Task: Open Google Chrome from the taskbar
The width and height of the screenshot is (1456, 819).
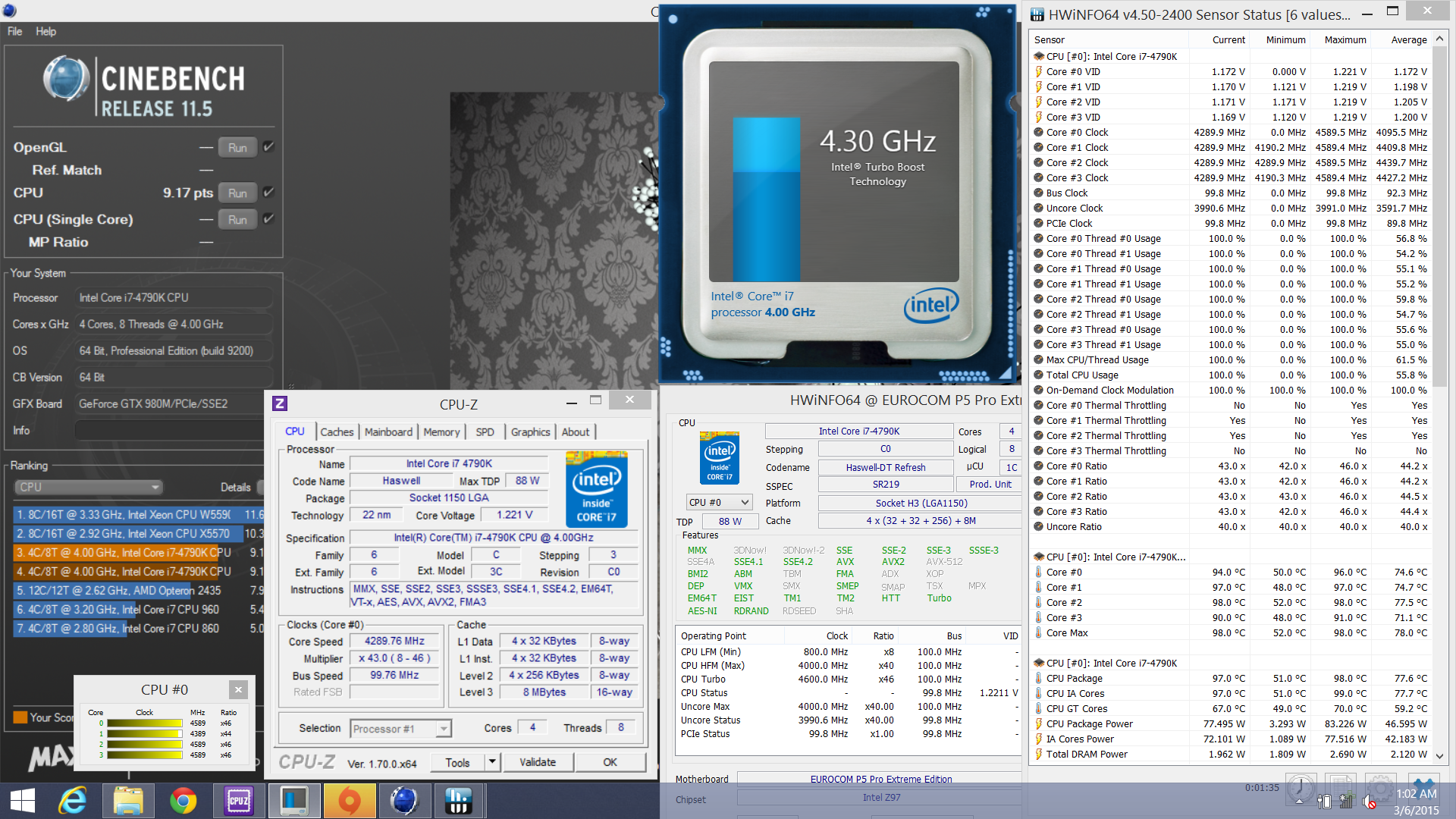Action: tap(183, 801)
